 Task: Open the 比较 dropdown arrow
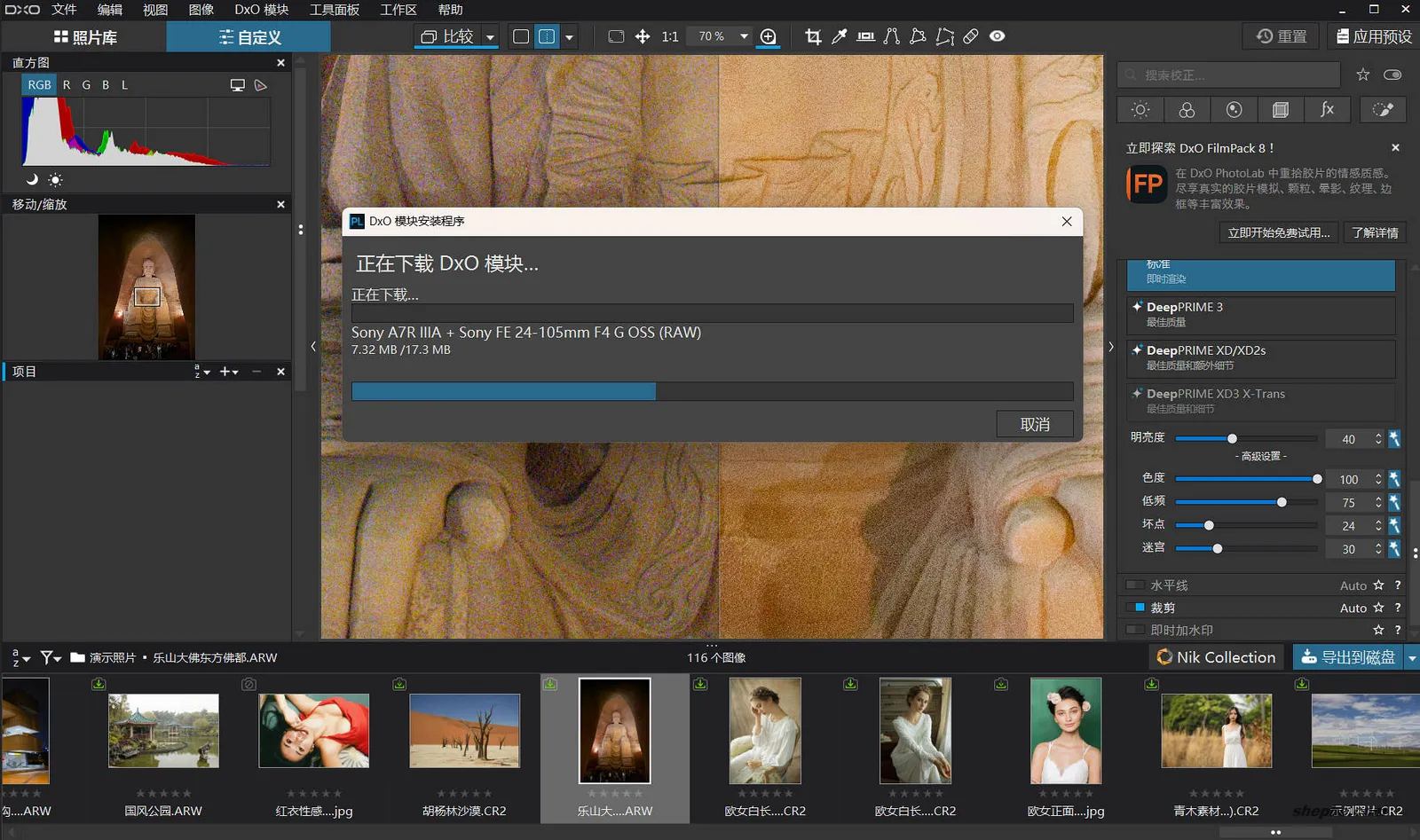[x=490, y=37]
